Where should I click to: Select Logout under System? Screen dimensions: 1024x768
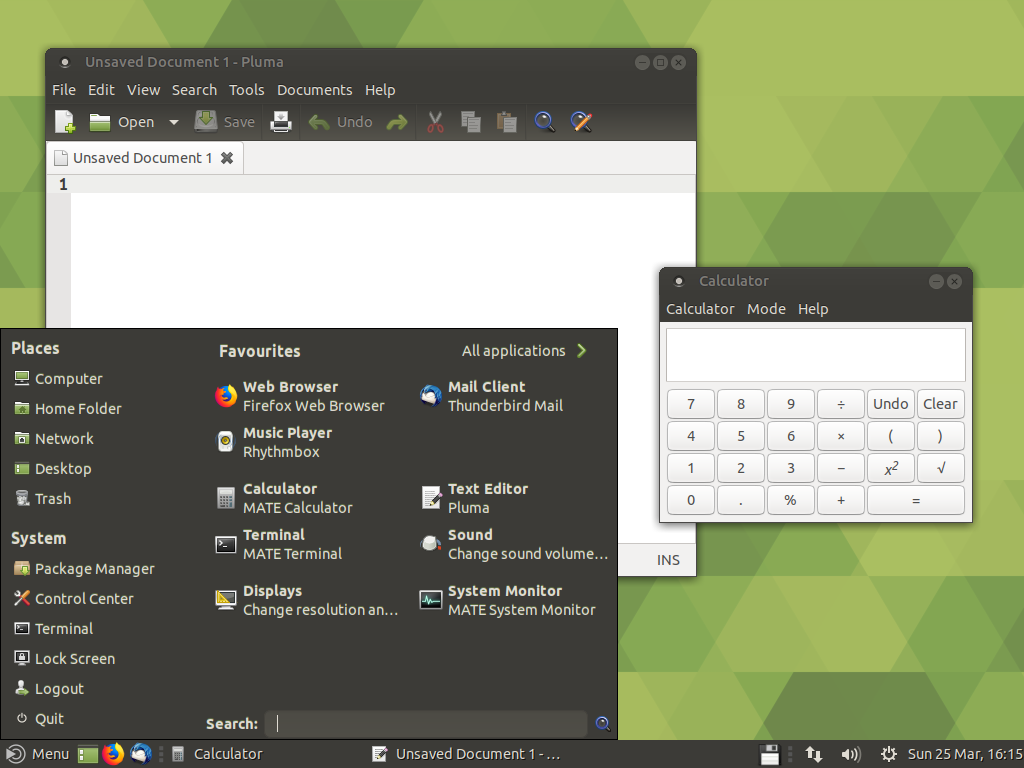pos(50,689)
